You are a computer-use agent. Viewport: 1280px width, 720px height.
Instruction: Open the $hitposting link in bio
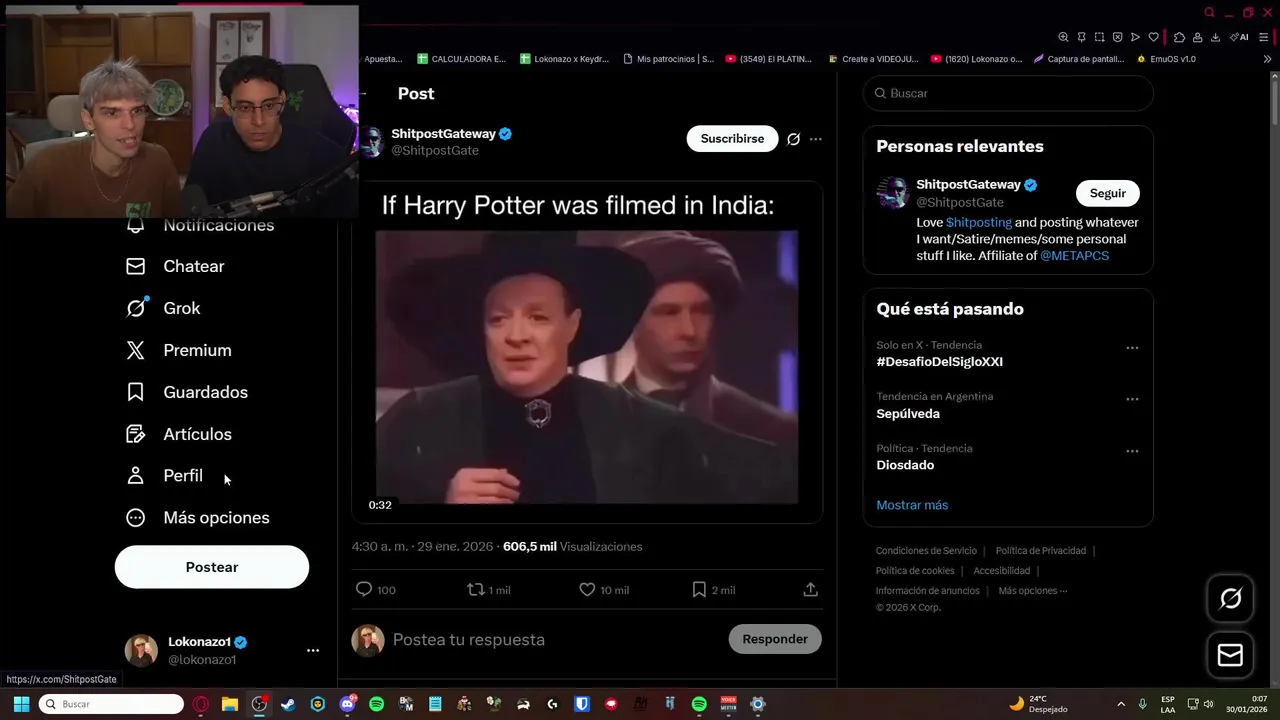[x=979, y=222]
